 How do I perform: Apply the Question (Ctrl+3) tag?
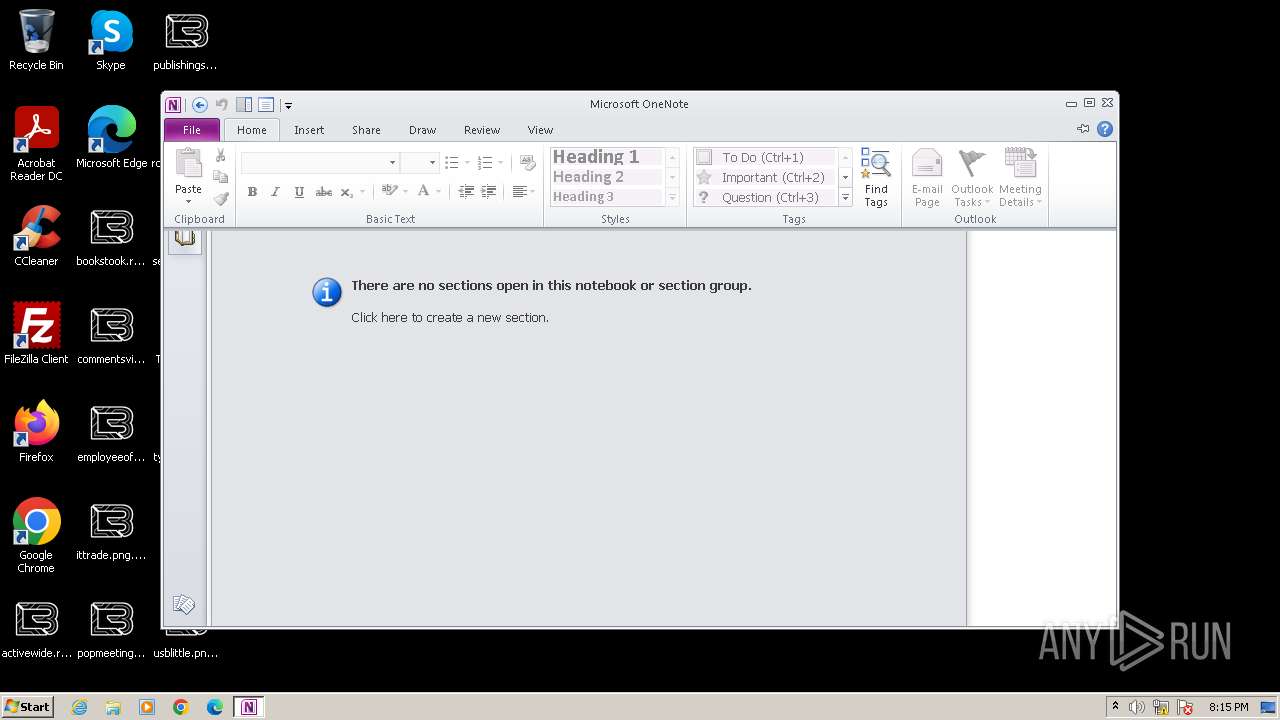pos(764,197)
